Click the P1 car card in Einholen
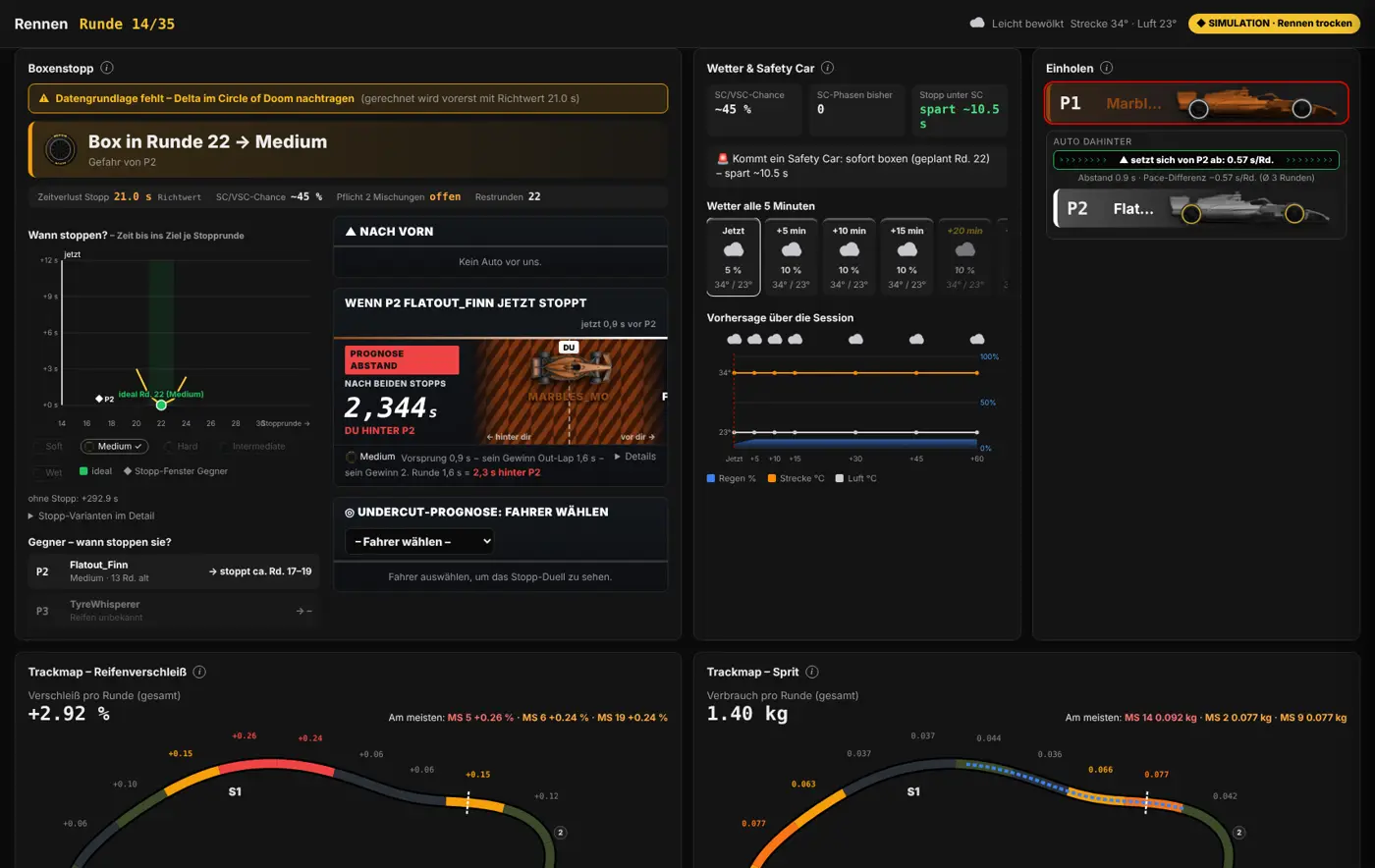1375x868 pixels. point(1195,103)
